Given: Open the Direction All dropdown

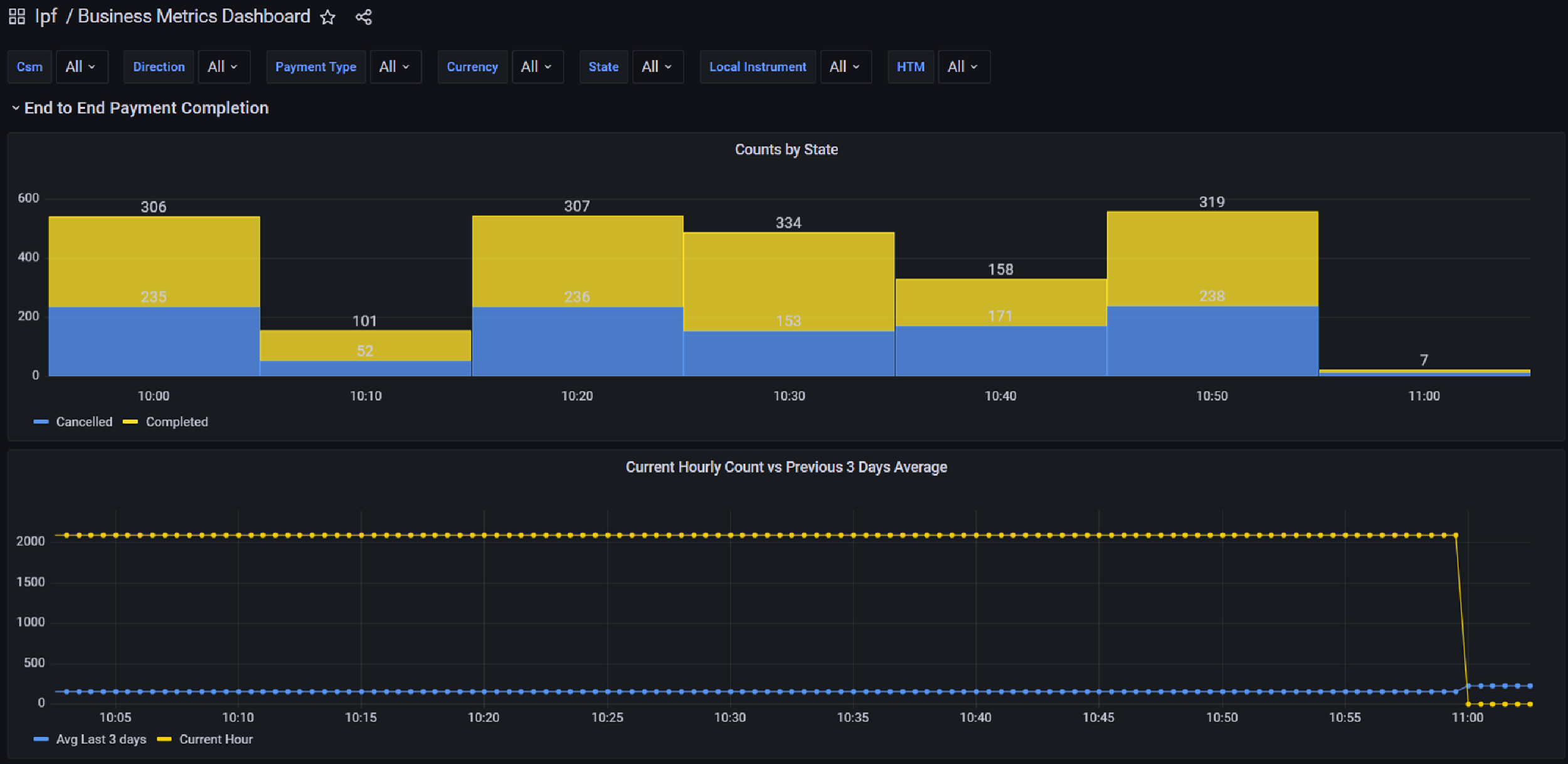Looking at the screenshot, I should point(223,66).
